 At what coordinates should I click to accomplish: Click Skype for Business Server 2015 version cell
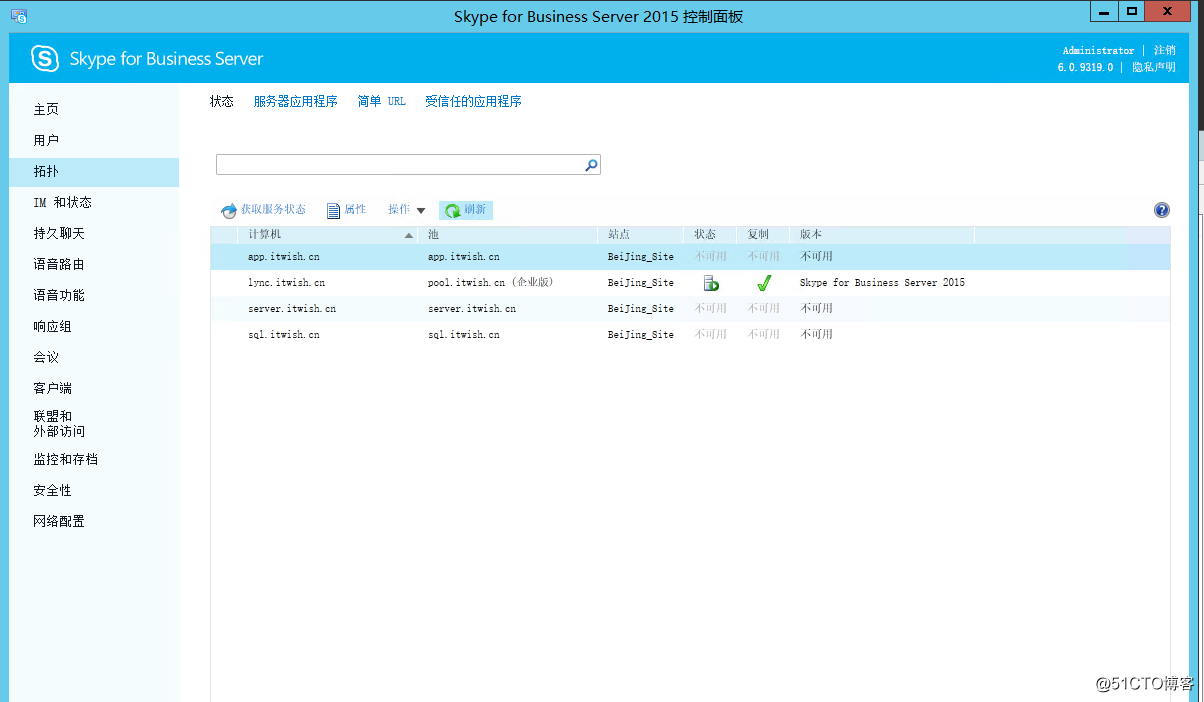pos(882,283)
